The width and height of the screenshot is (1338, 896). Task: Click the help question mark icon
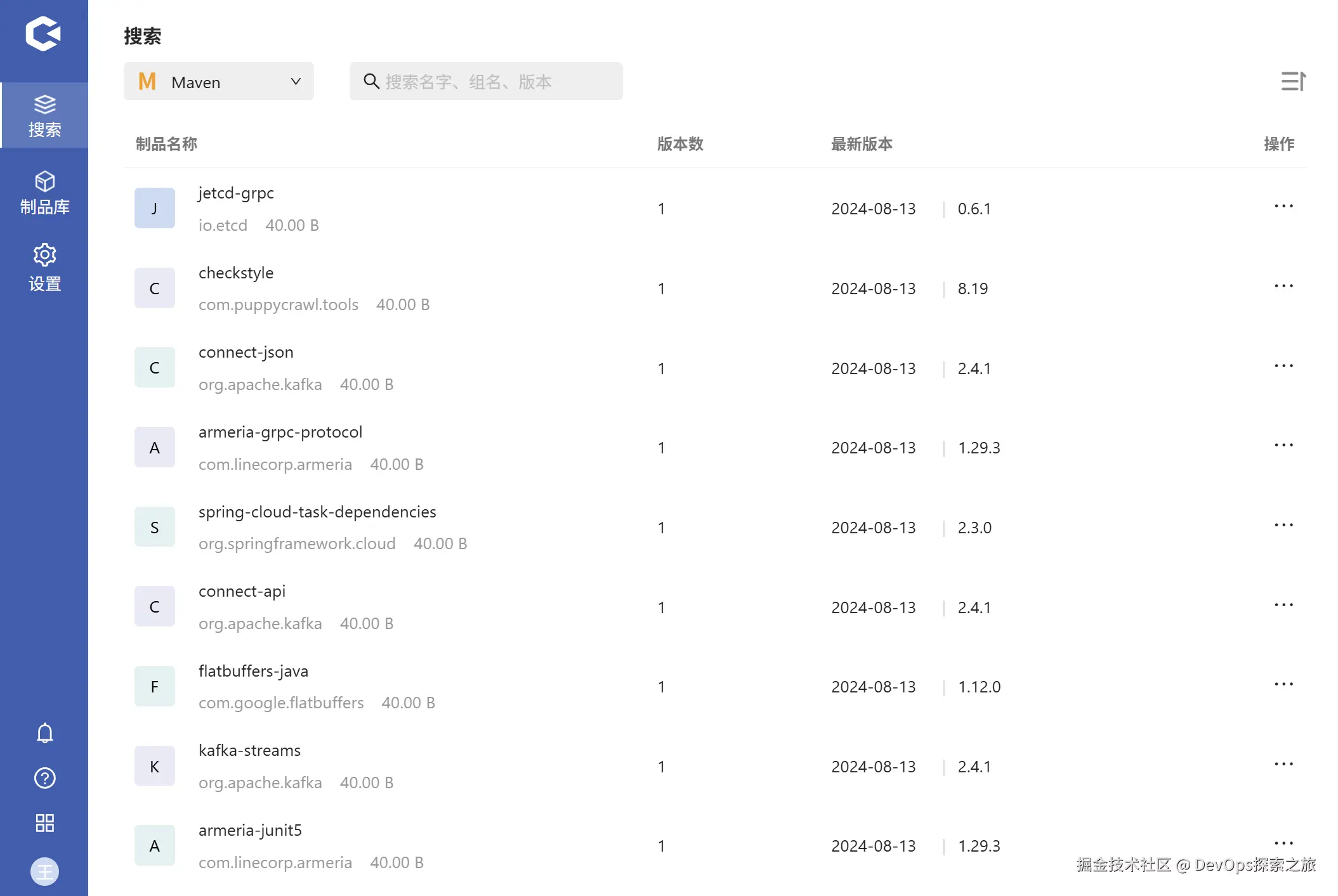(44, 778)
